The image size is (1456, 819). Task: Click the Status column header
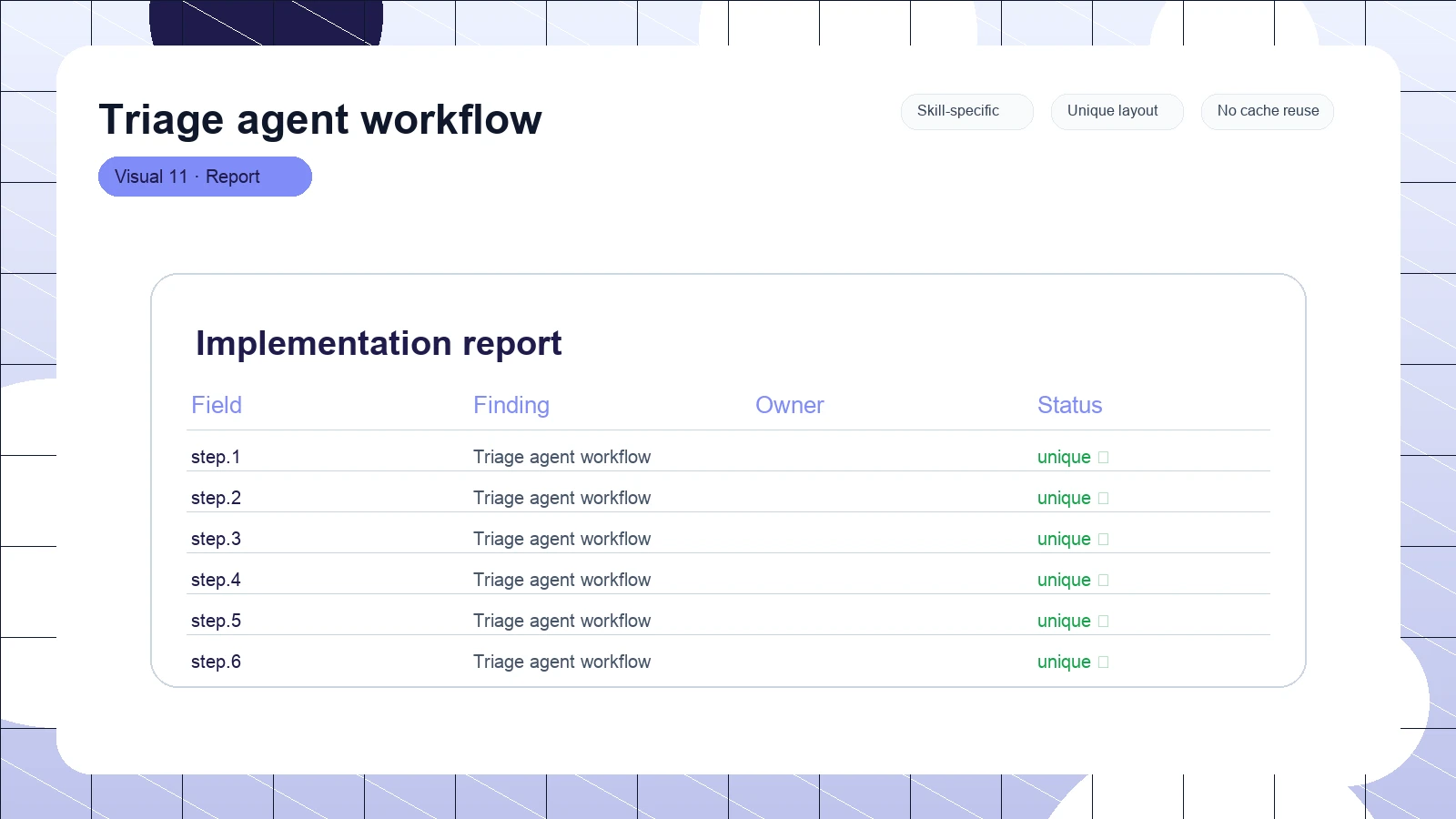pos(1070,405)
